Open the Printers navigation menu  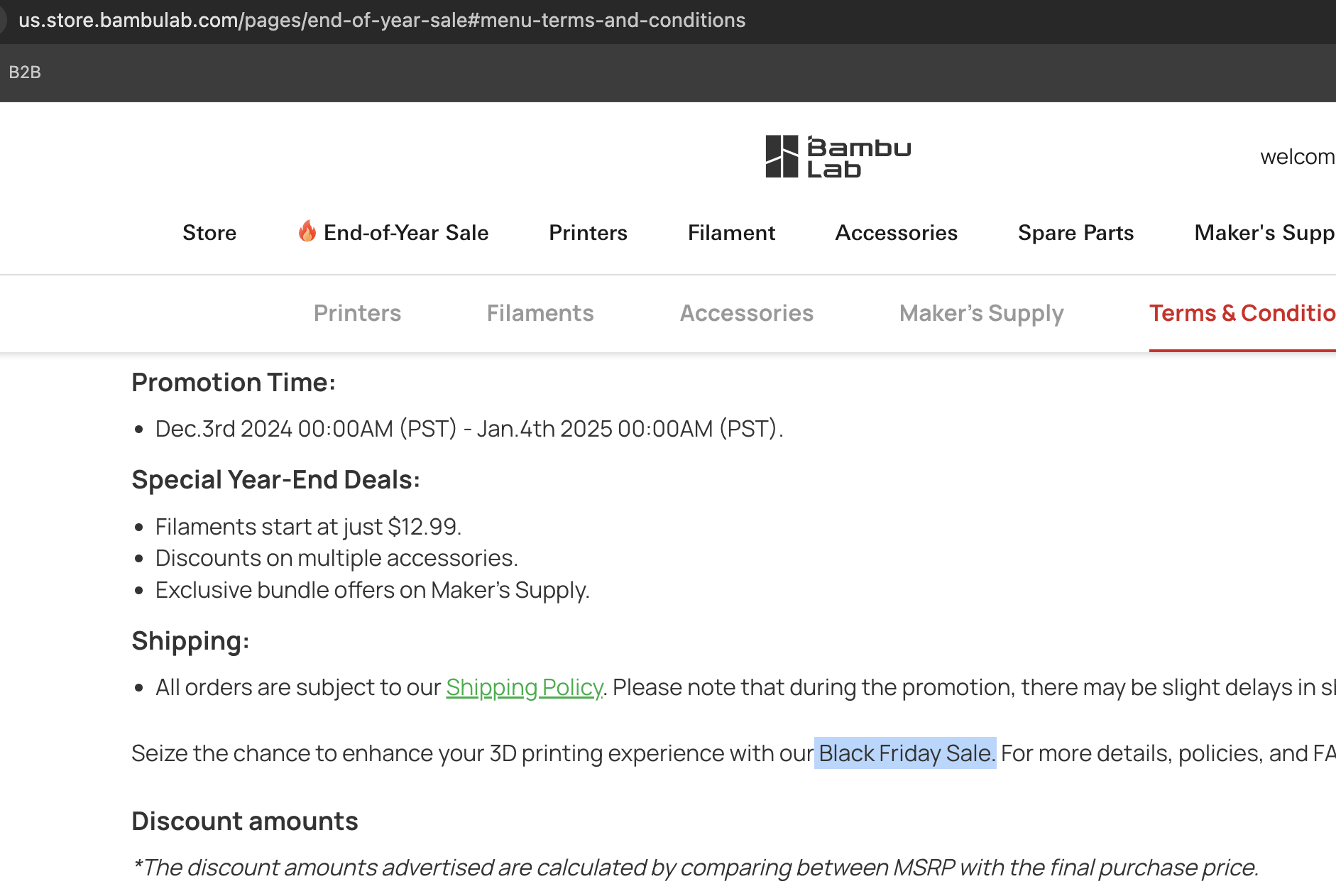(x=588, y=233)
